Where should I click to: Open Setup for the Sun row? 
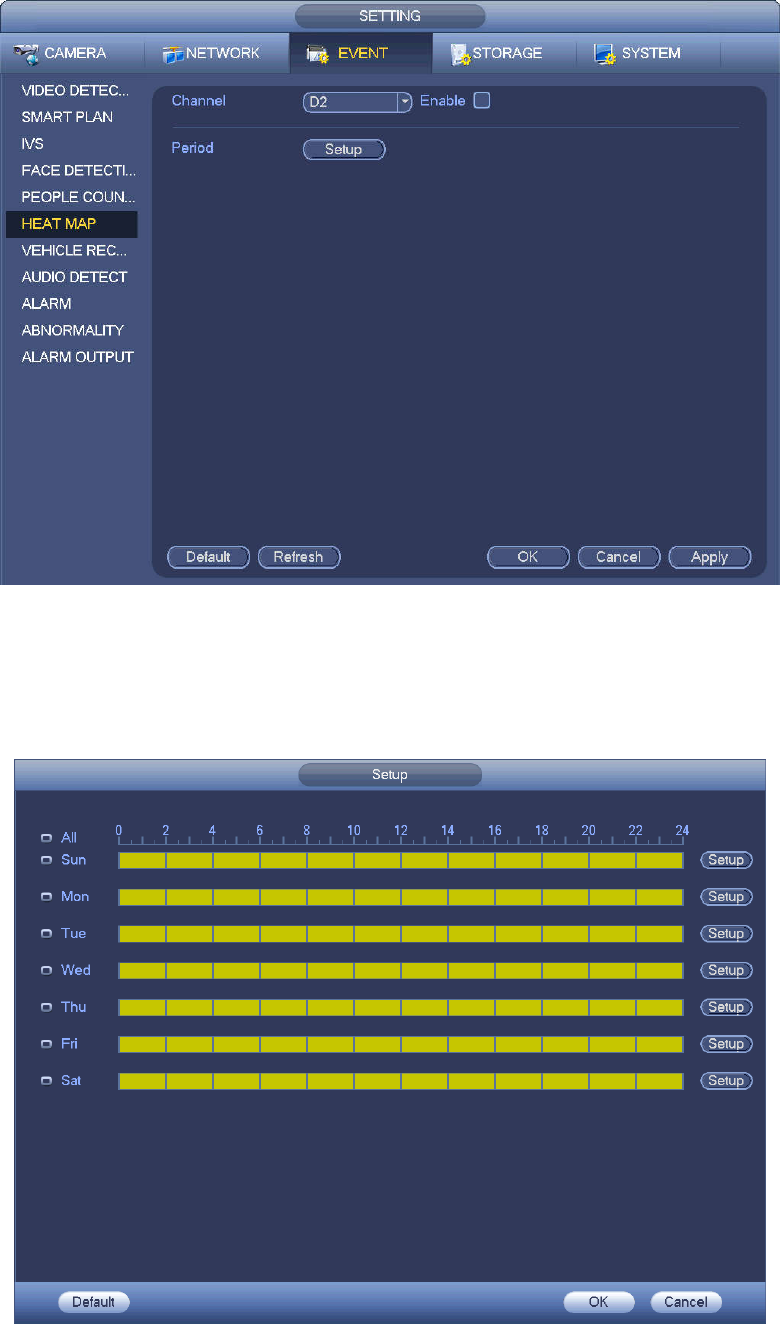pos(726,860)
